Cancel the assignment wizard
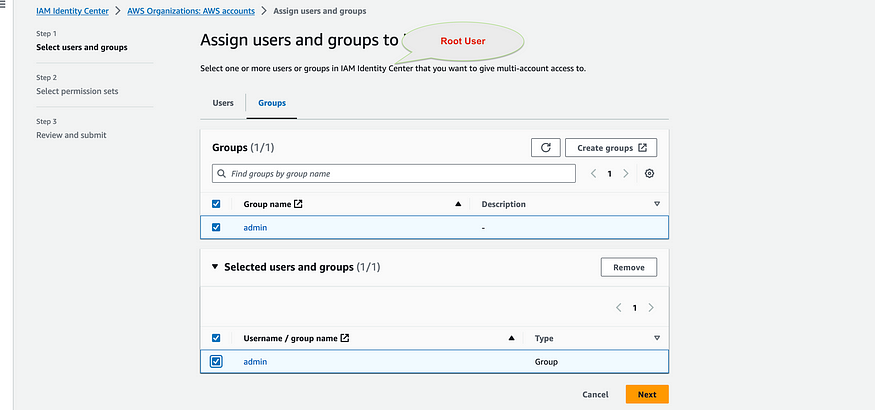 (595, 394)
